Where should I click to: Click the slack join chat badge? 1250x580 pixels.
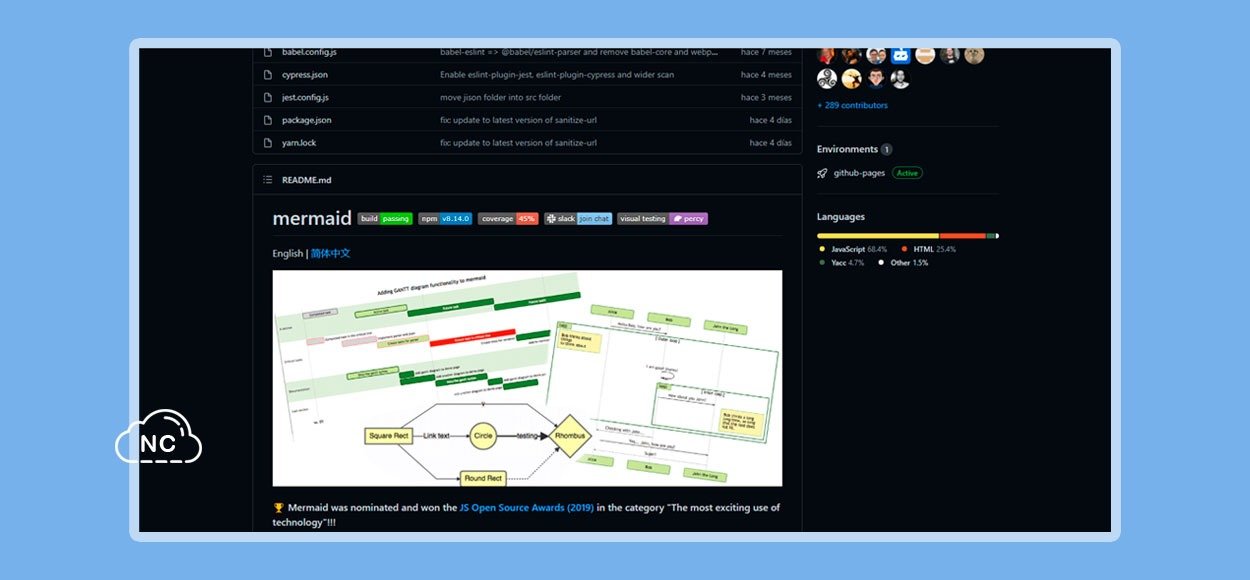(578, 218)
